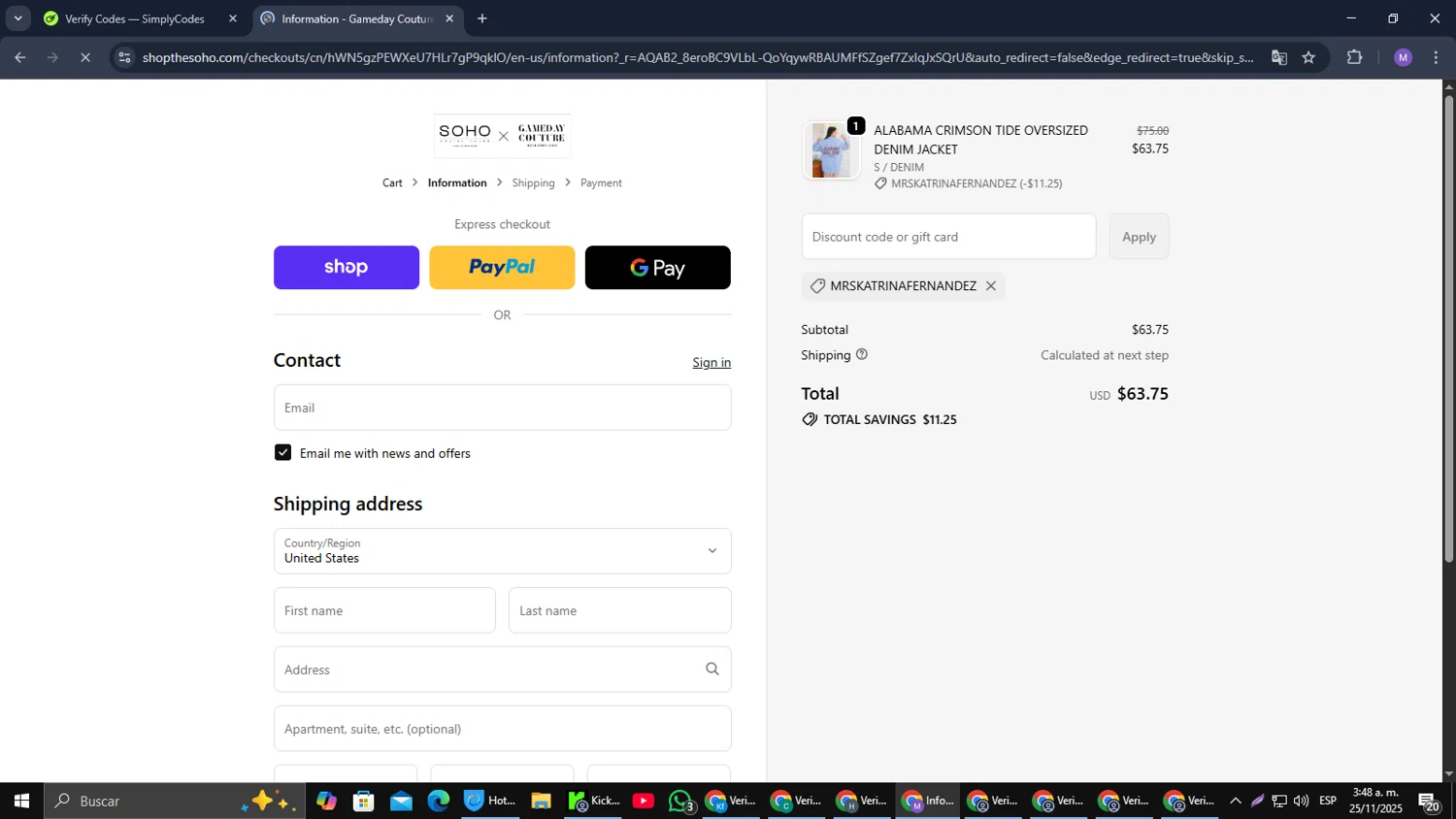The image size is (1456, 819).
Task: Click the ESP language indicator
Action: [x=1328, y=801]
